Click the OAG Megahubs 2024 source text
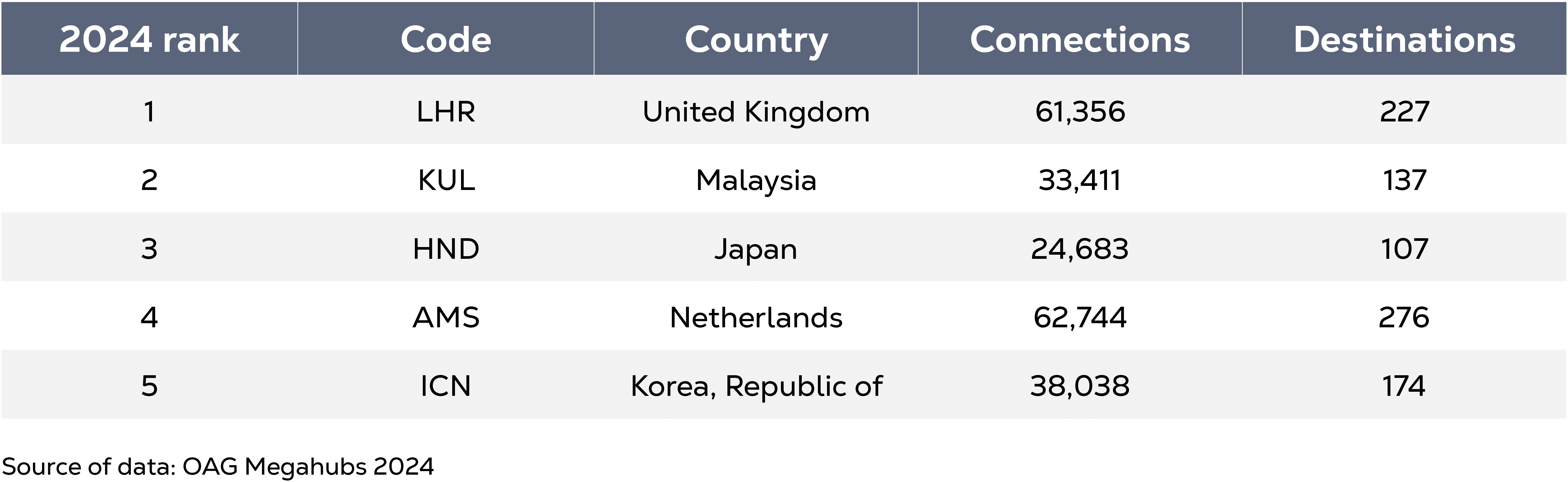Image resolution: width=1568 pixels, height=482 pixels. (308, 467)
